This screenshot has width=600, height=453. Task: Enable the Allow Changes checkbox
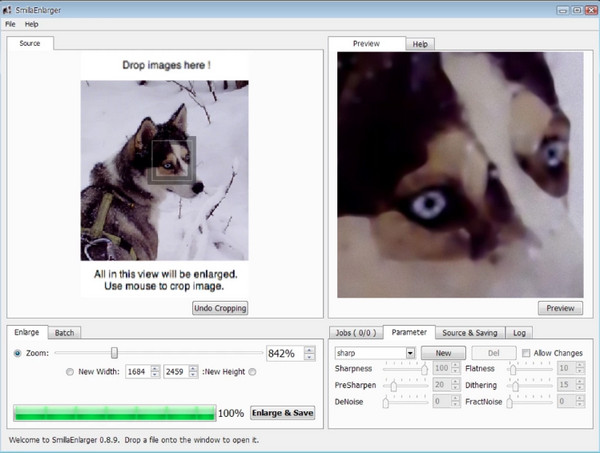click(x=526, y=353)
